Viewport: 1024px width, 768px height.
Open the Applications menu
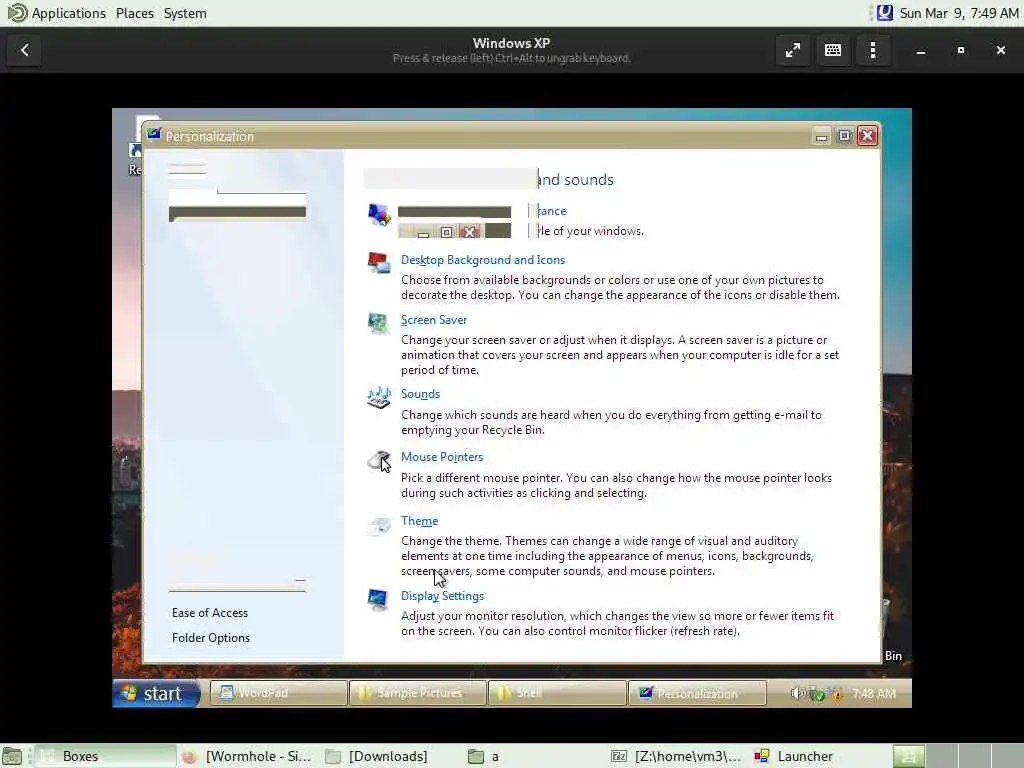tap(69, 13)
